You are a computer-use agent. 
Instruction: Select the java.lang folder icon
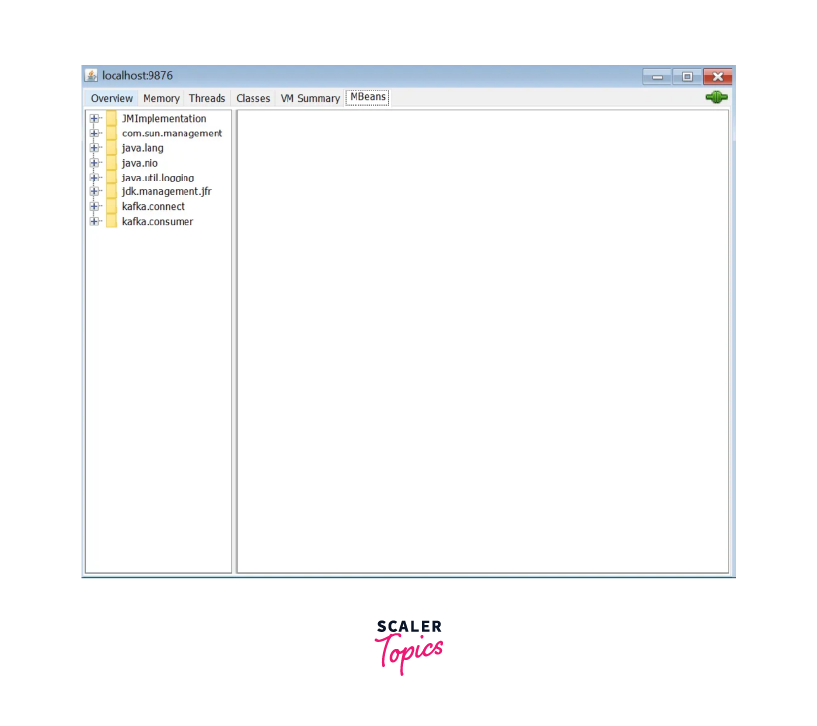click(x=112, y=148)
